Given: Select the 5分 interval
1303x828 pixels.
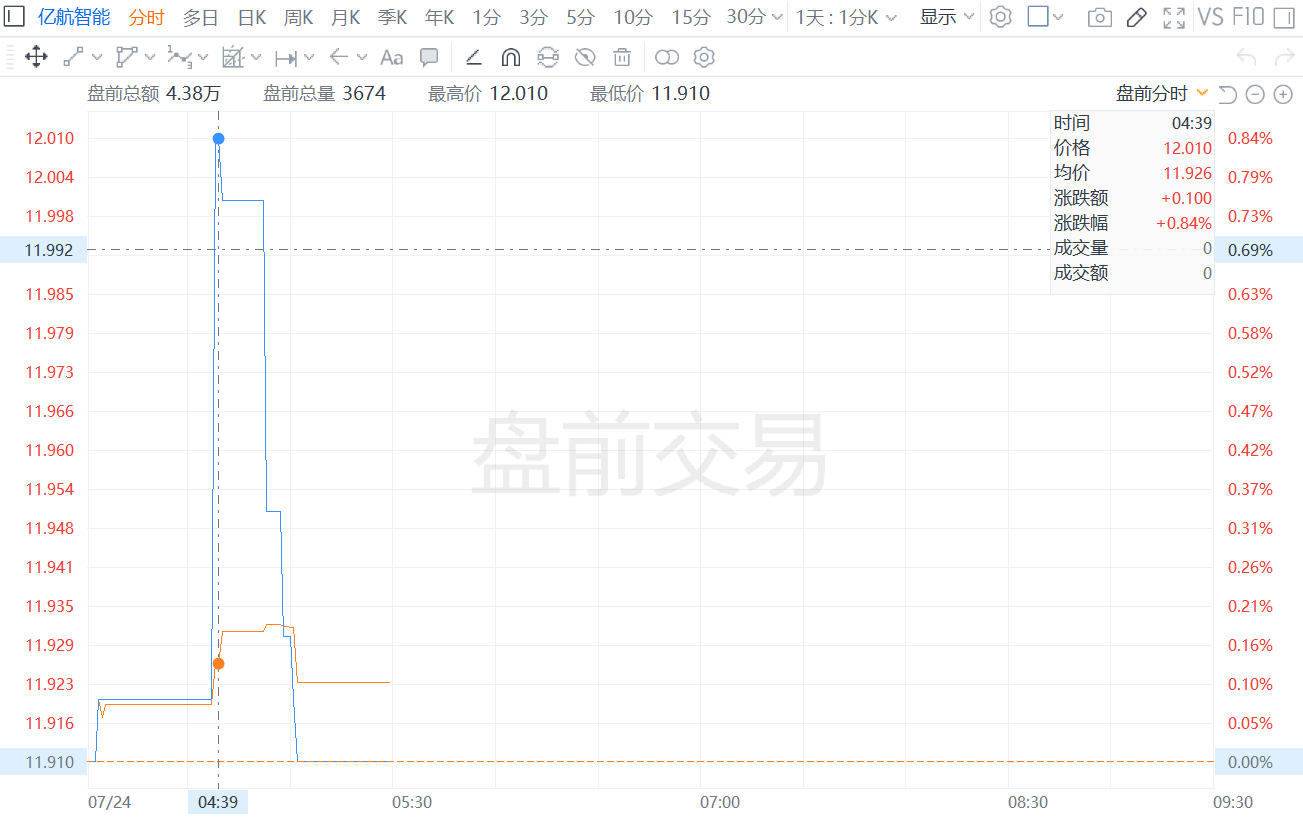Looking at the screenshot, I should coord(581,17).
